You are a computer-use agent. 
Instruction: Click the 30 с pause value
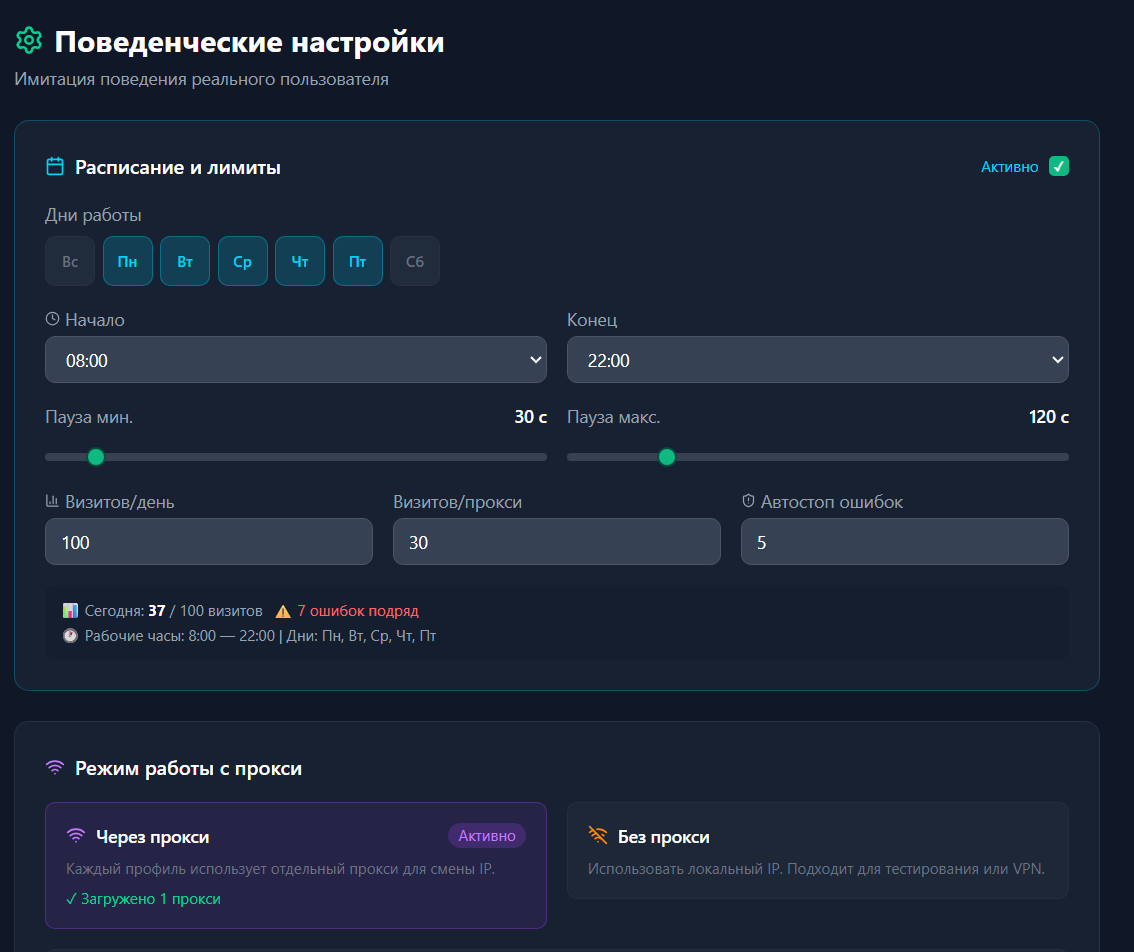pos(531,417)
